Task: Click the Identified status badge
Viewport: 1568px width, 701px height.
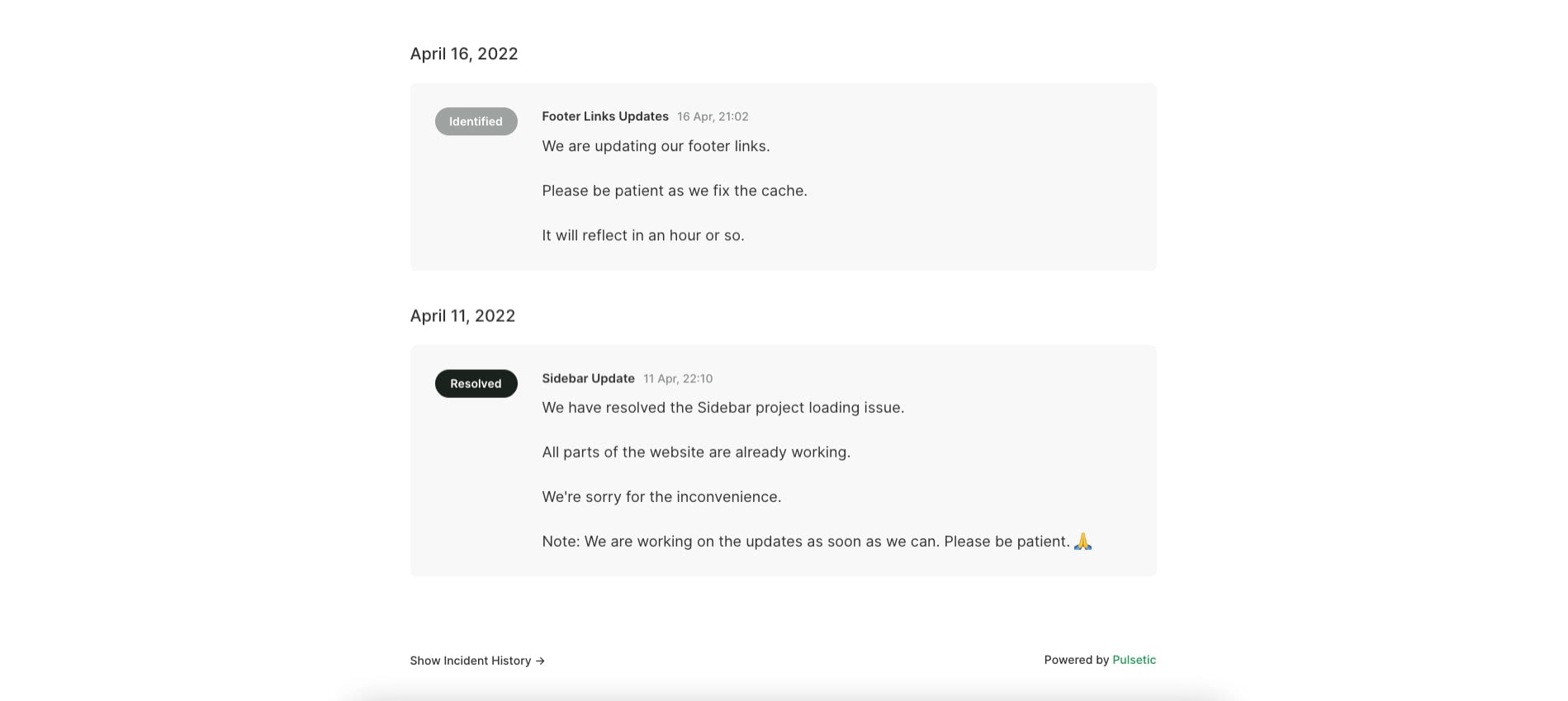Action: pyautogui.click(x=476, y=121)
